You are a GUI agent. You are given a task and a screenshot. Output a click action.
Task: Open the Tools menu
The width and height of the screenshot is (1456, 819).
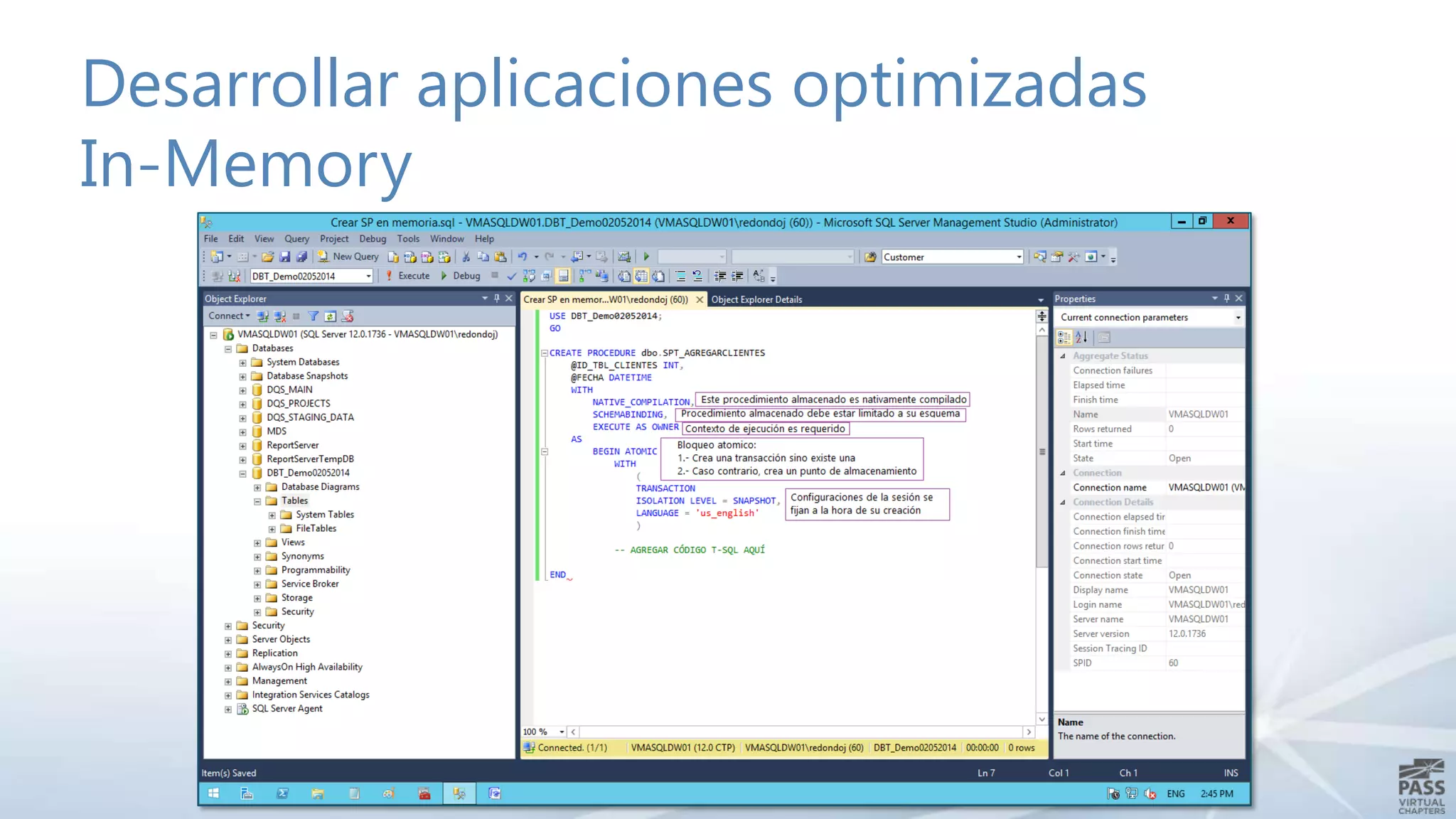(x=408, y=239)
